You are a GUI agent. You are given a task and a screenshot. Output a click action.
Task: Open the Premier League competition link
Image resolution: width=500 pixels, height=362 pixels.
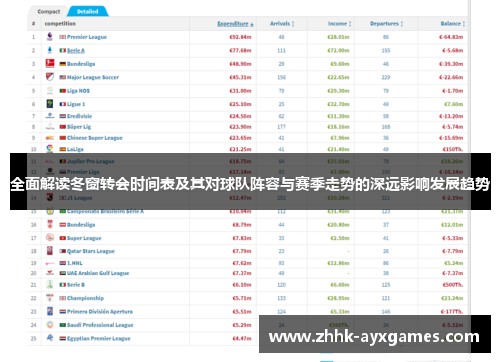tap(87, 37)
